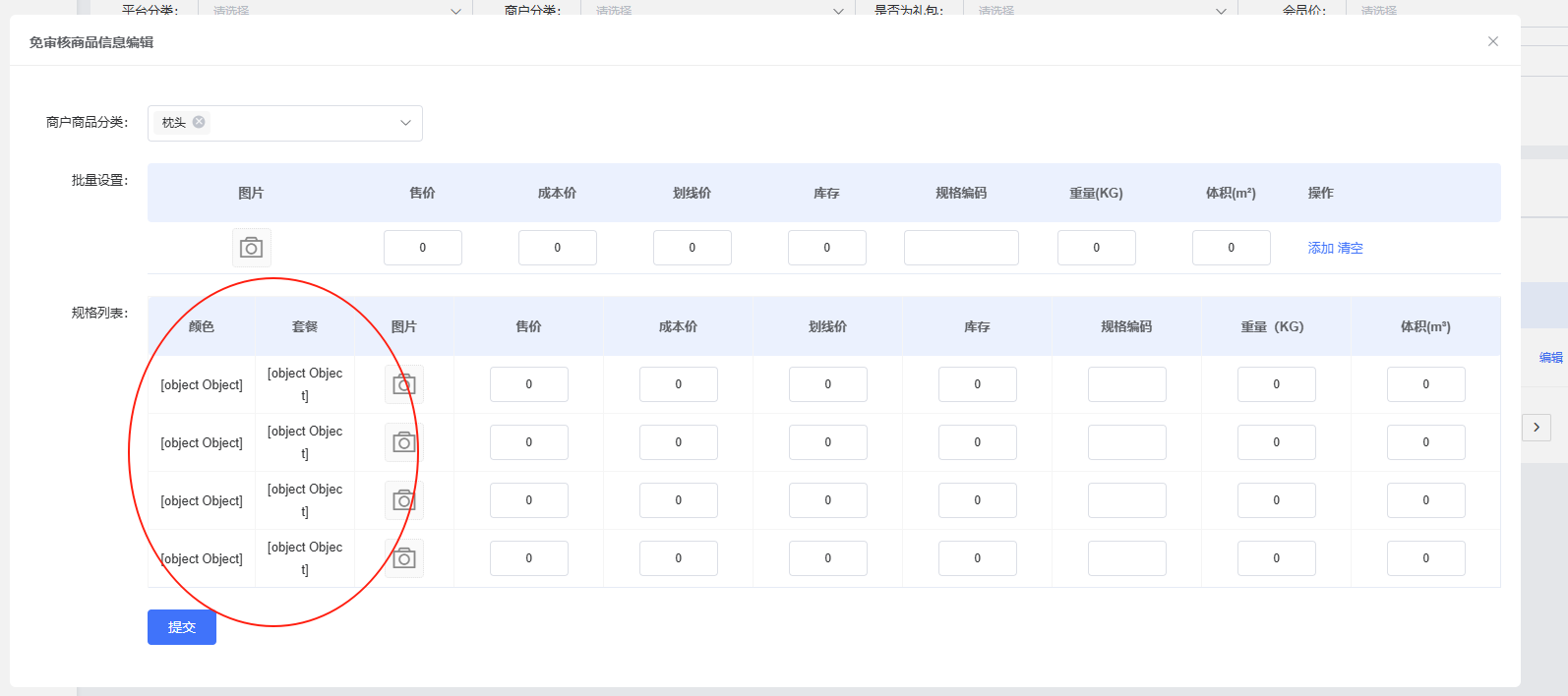Click third row 成本价 input in spec list
Viewport: 1568px width, 696px height.
pos(679,500)
